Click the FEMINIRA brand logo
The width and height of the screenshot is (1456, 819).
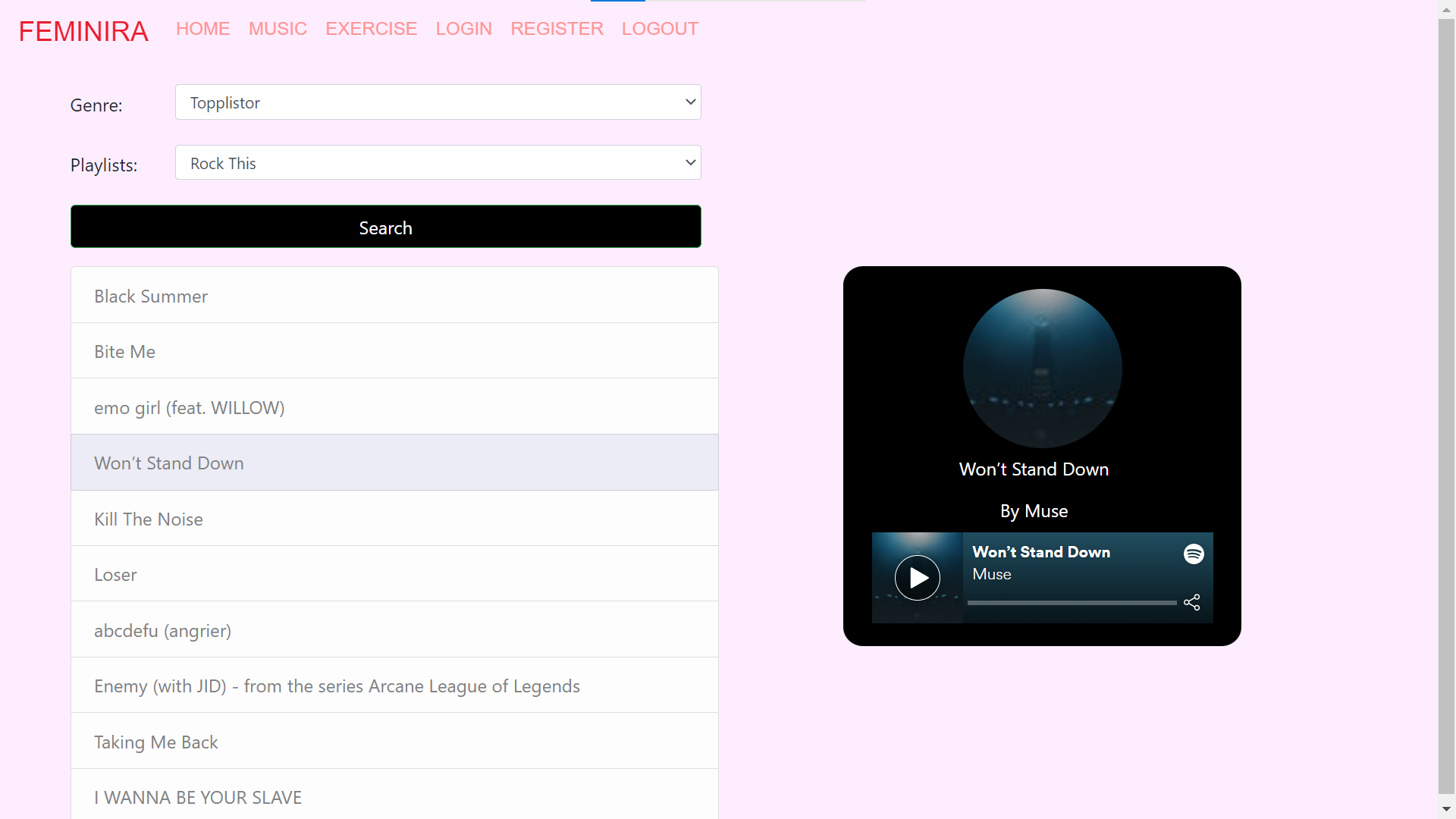[83, 31]
